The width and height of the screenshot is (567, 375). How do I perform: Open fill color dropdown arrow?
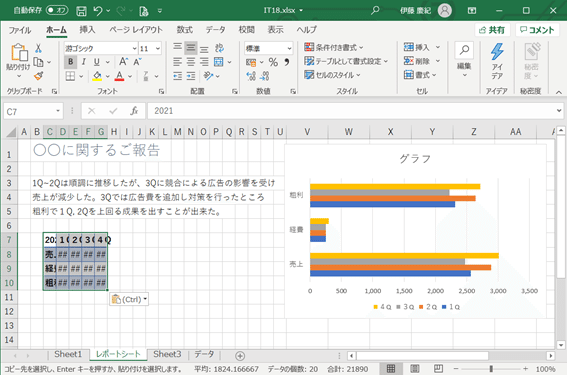point(107,76)
